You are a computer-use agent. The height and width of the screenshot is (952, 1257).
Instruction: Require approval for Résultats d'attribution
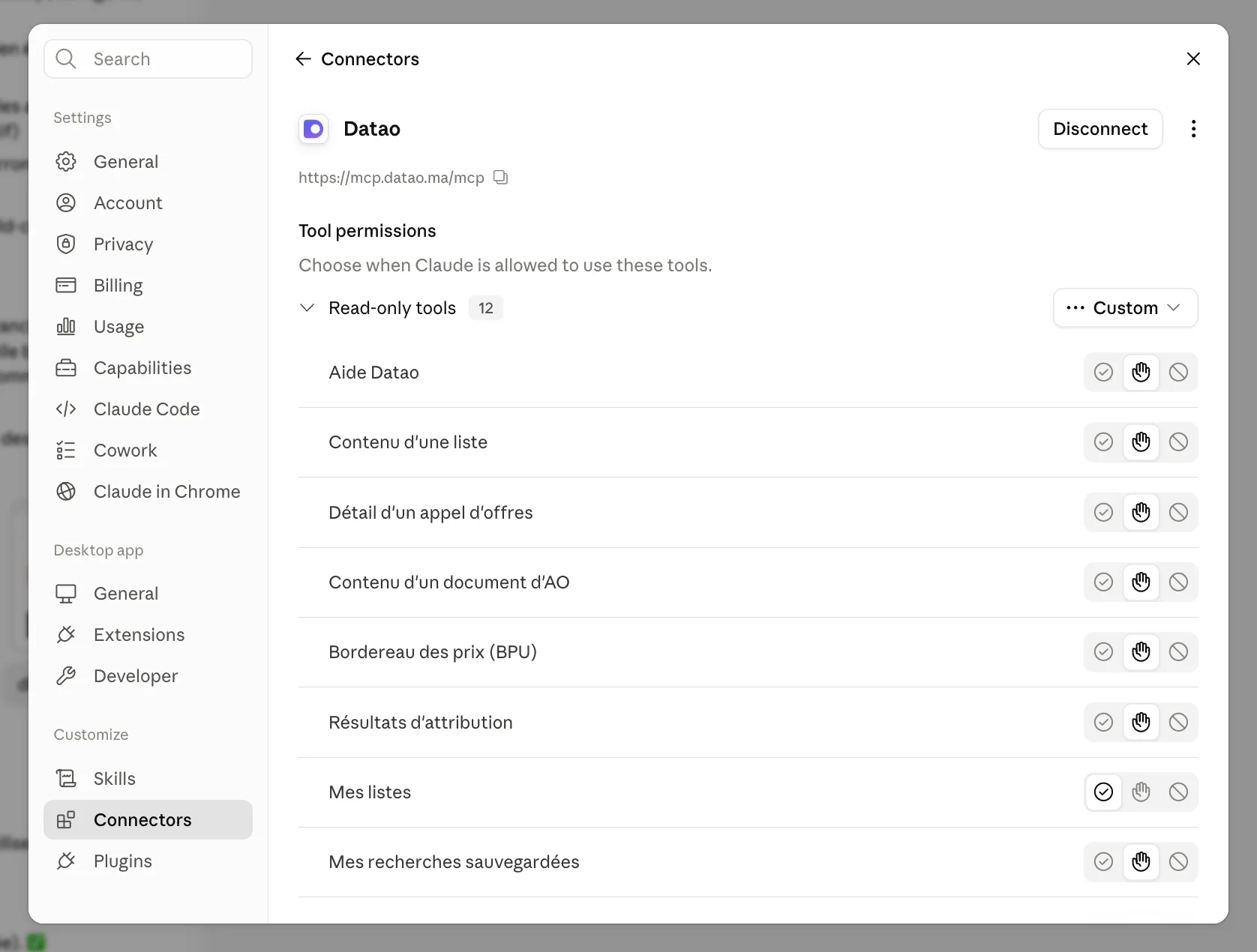point(1141,723)
